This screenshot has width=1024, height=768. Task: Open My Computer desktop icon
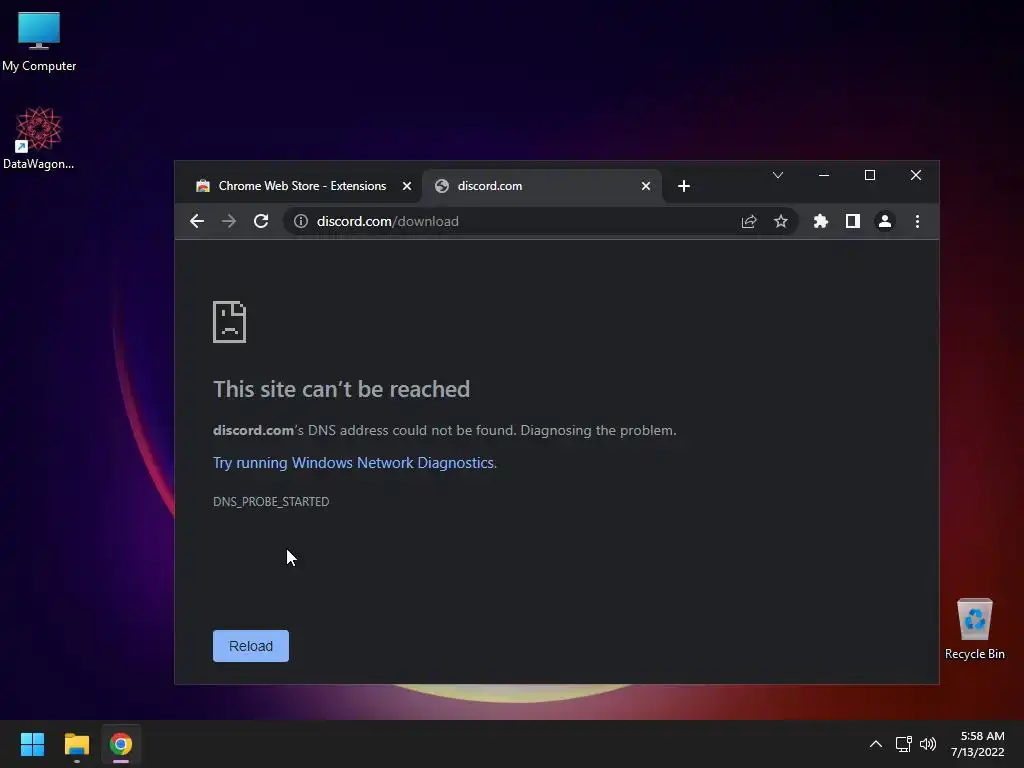click(x=39, y=41)
